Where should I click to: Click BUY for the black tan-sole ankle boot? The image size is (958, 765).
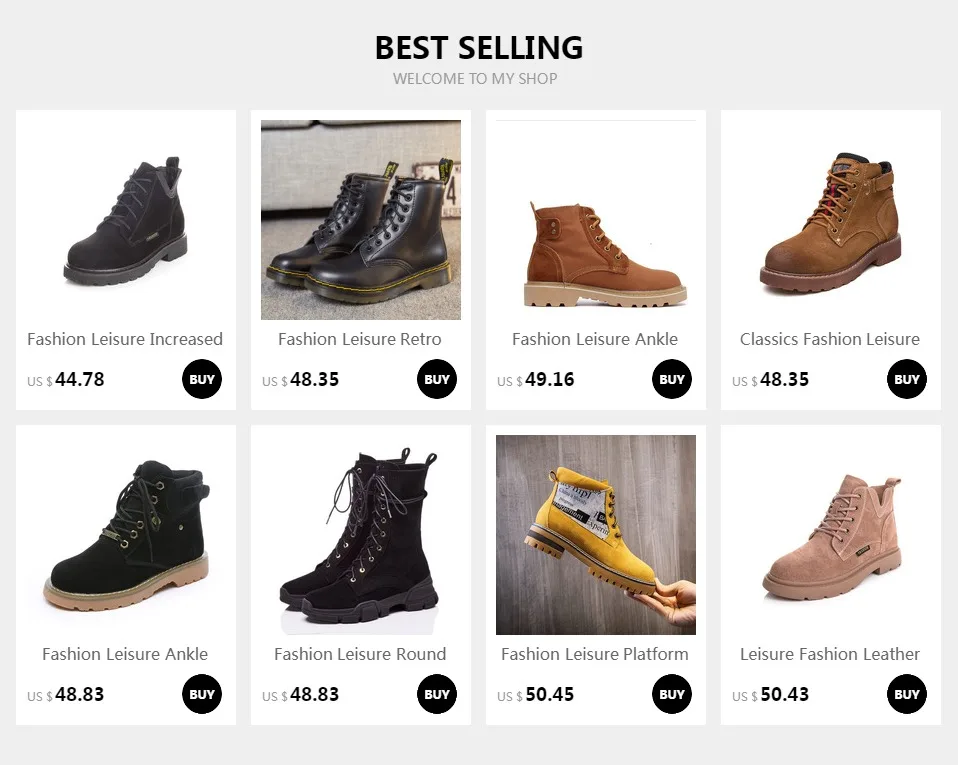pos(202,694)
